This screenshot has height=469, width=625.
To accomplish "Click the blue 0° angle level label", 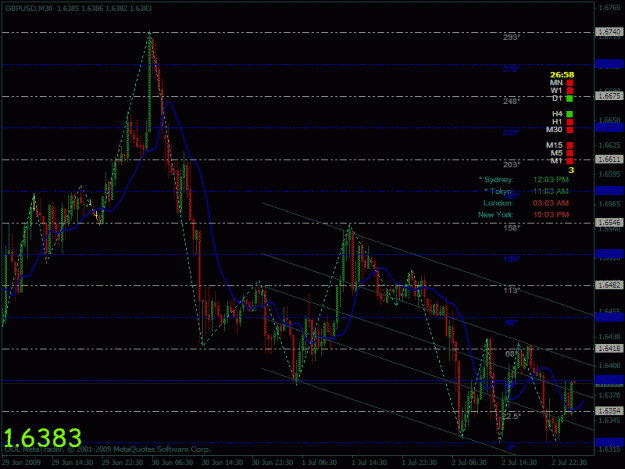I will [511, 448].
